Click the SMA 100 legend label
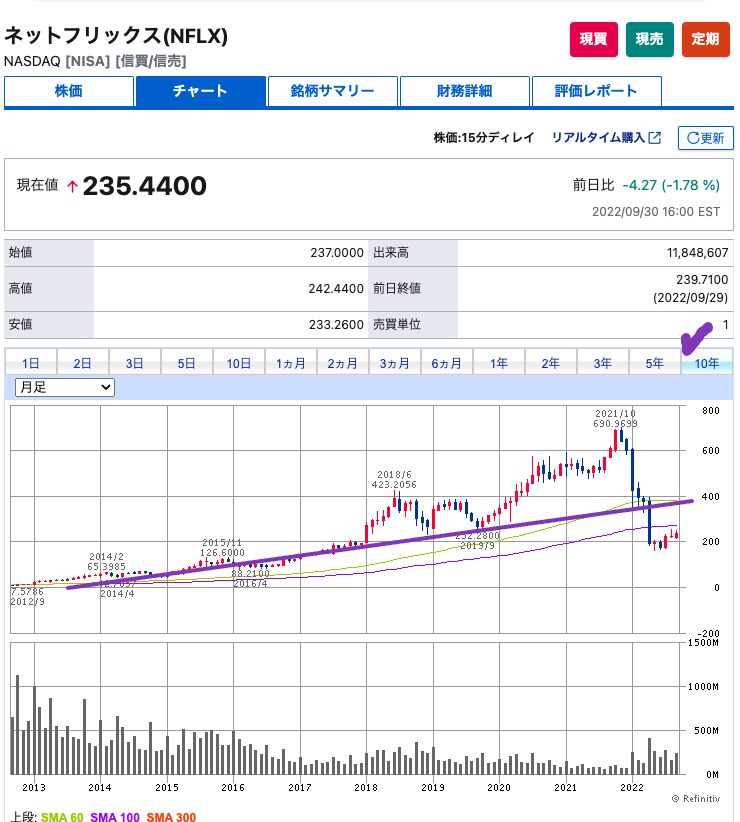 pos(115,817)
